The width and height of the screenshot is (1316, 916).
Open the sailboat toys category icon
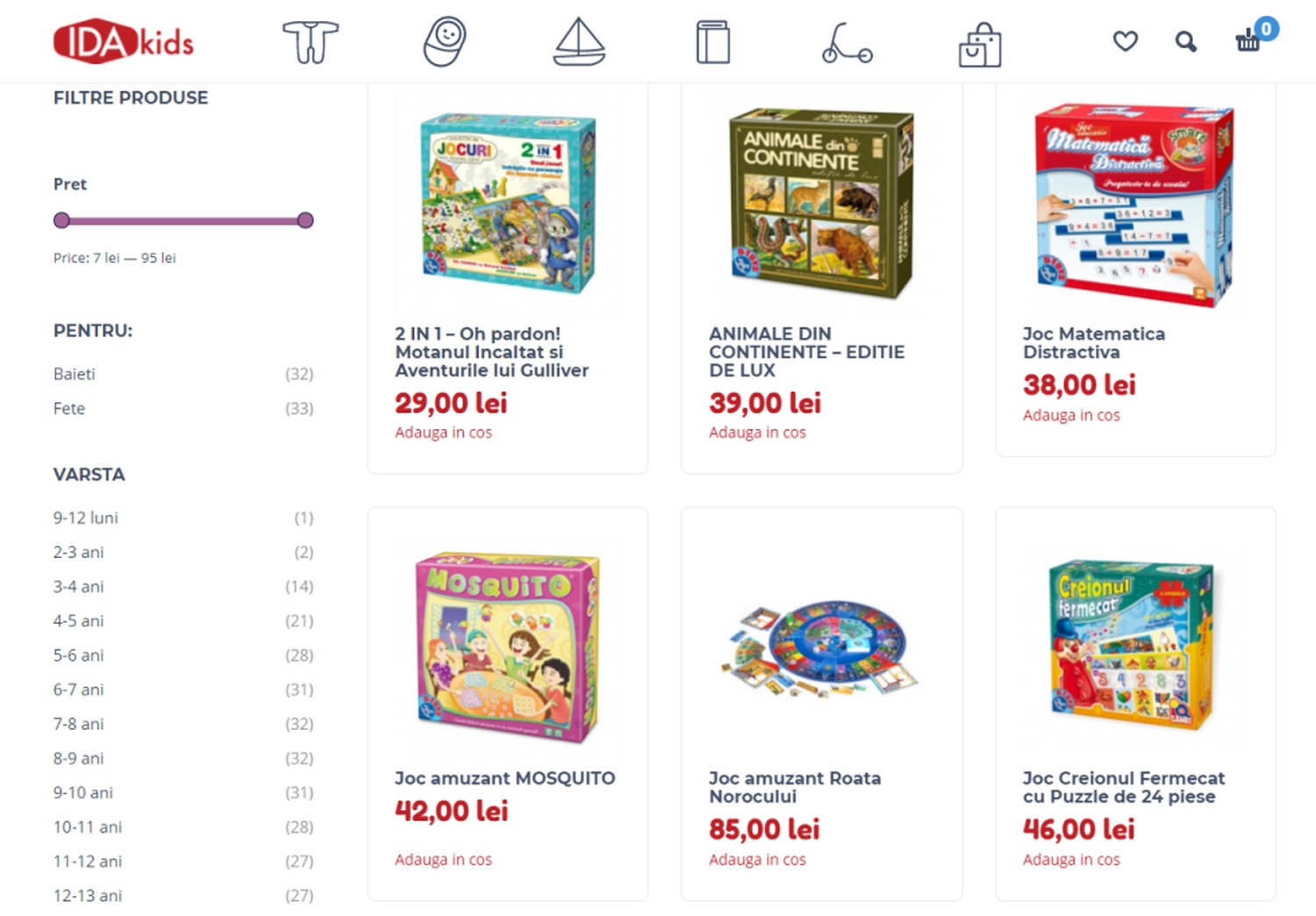pyautogui.click(x=579, y=42)
